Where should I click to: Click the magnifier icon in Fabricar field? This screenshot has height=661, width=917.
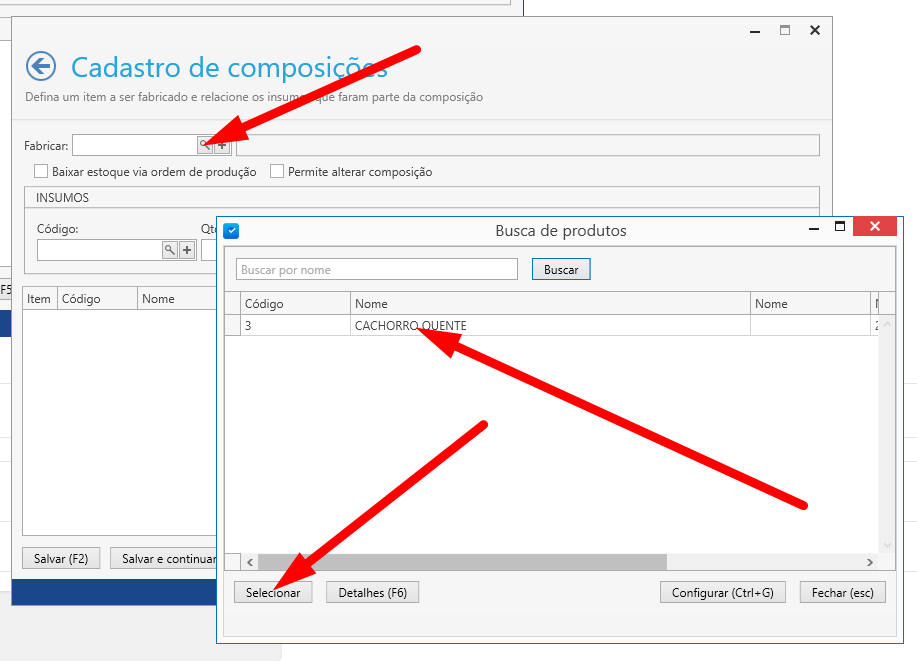[x=204, y=146]
